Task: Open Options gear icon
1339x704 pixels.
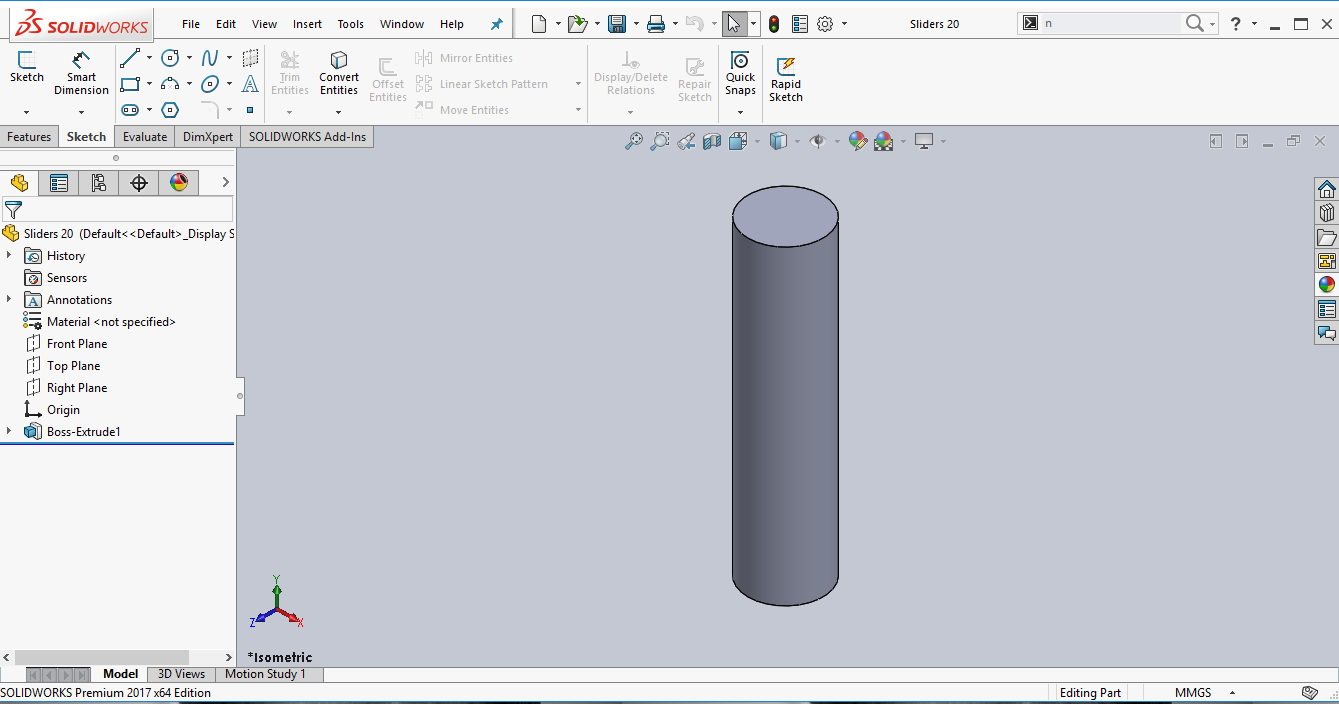Action: tap(825, 24)
